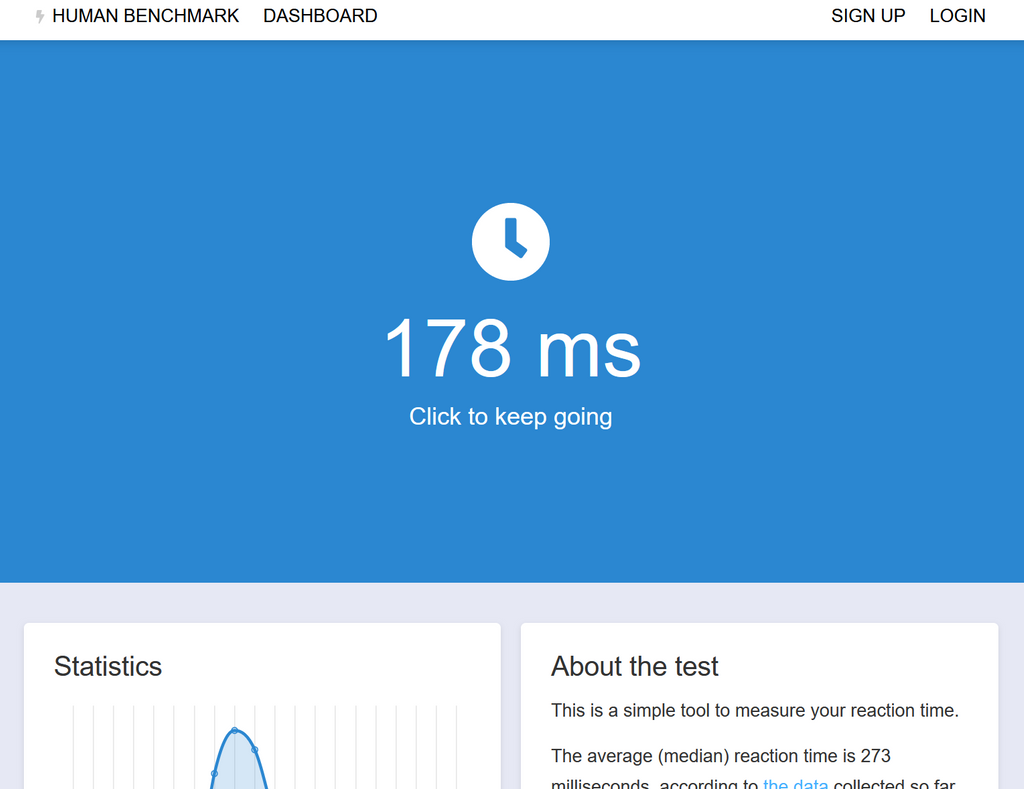
Task: Click the 'About the test' heading
Action: point(635,667)
